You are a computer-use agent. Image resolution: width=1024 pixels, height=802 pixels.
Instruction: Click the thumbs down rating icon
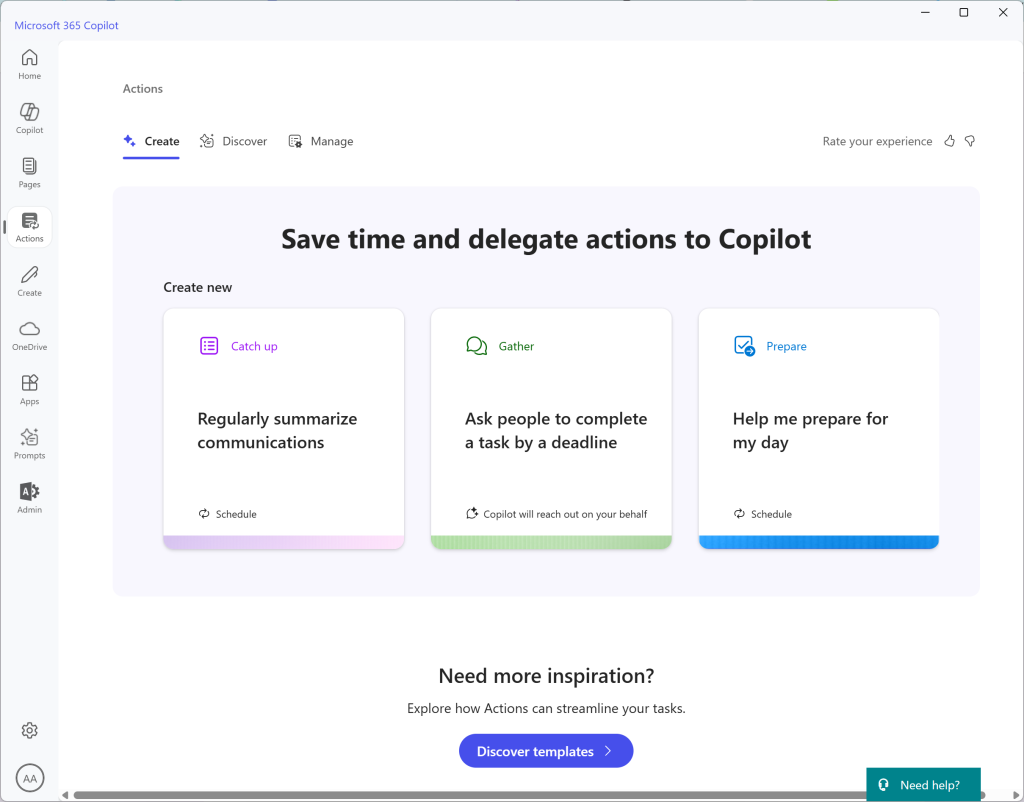coord(970,141)
